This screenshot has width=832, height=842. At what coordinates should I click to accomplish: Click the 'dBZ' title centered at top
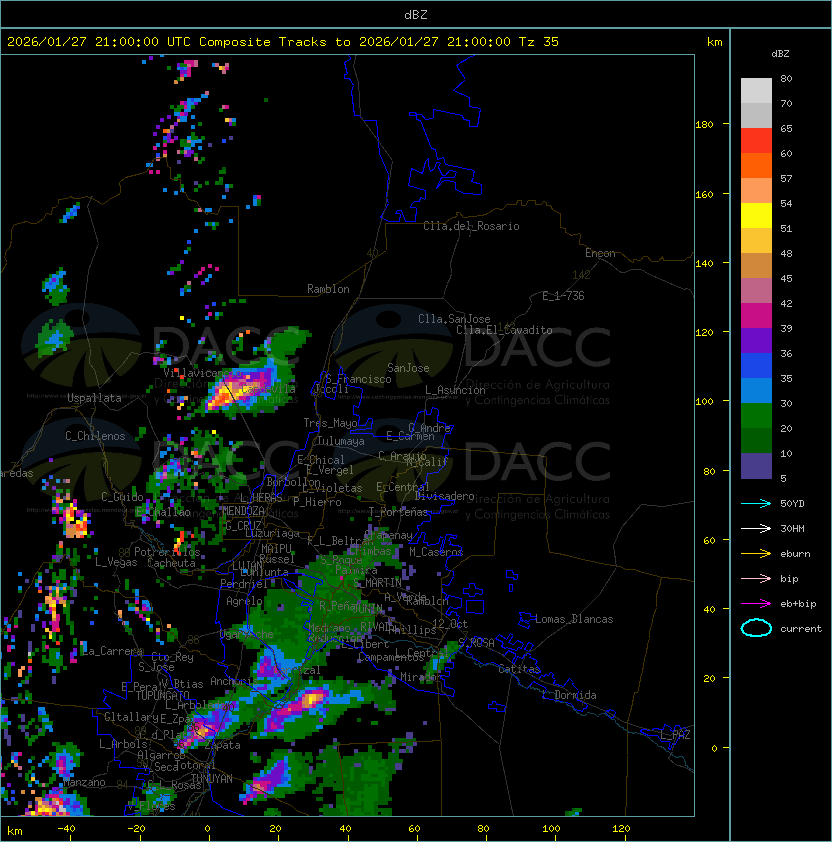click(x=416, y=15)
